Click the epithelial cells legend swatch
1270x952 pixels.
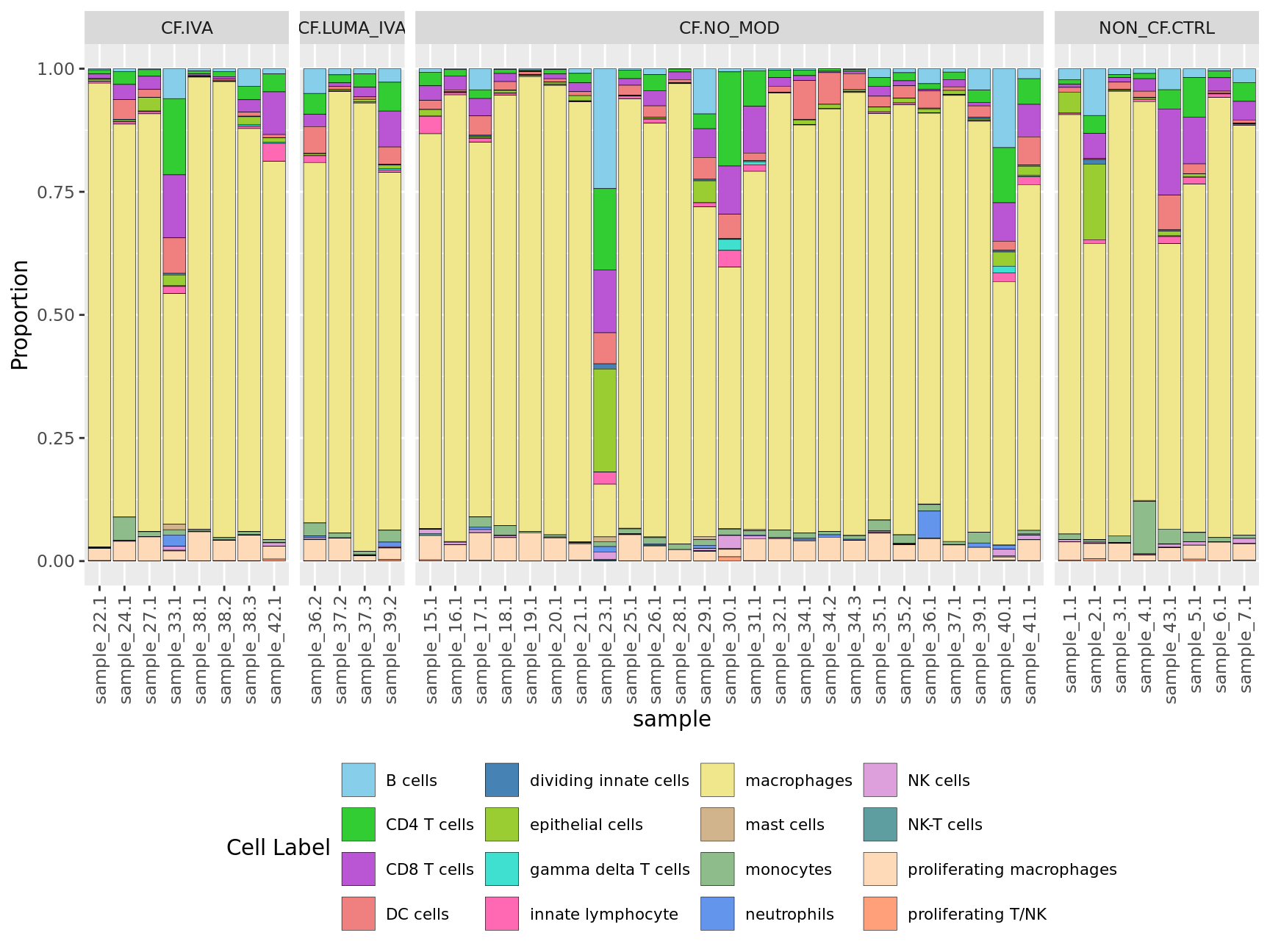click(x=502, y=824)
